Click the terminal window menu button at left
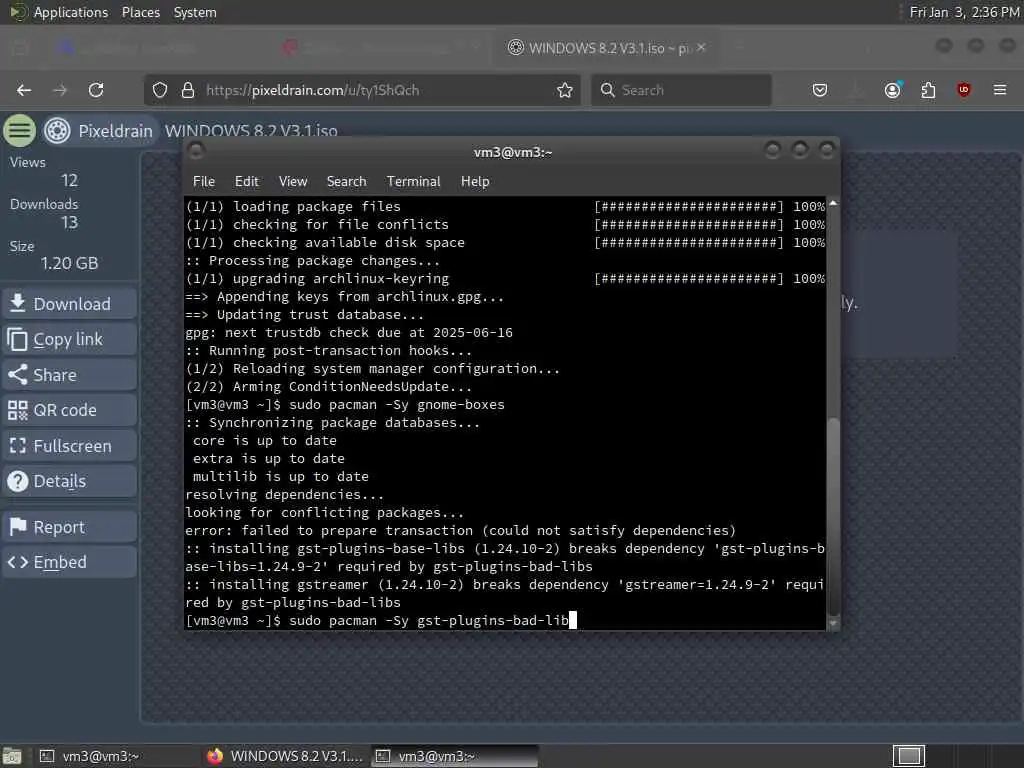This screenshot has width=1024, height=768. click(196, 152)
